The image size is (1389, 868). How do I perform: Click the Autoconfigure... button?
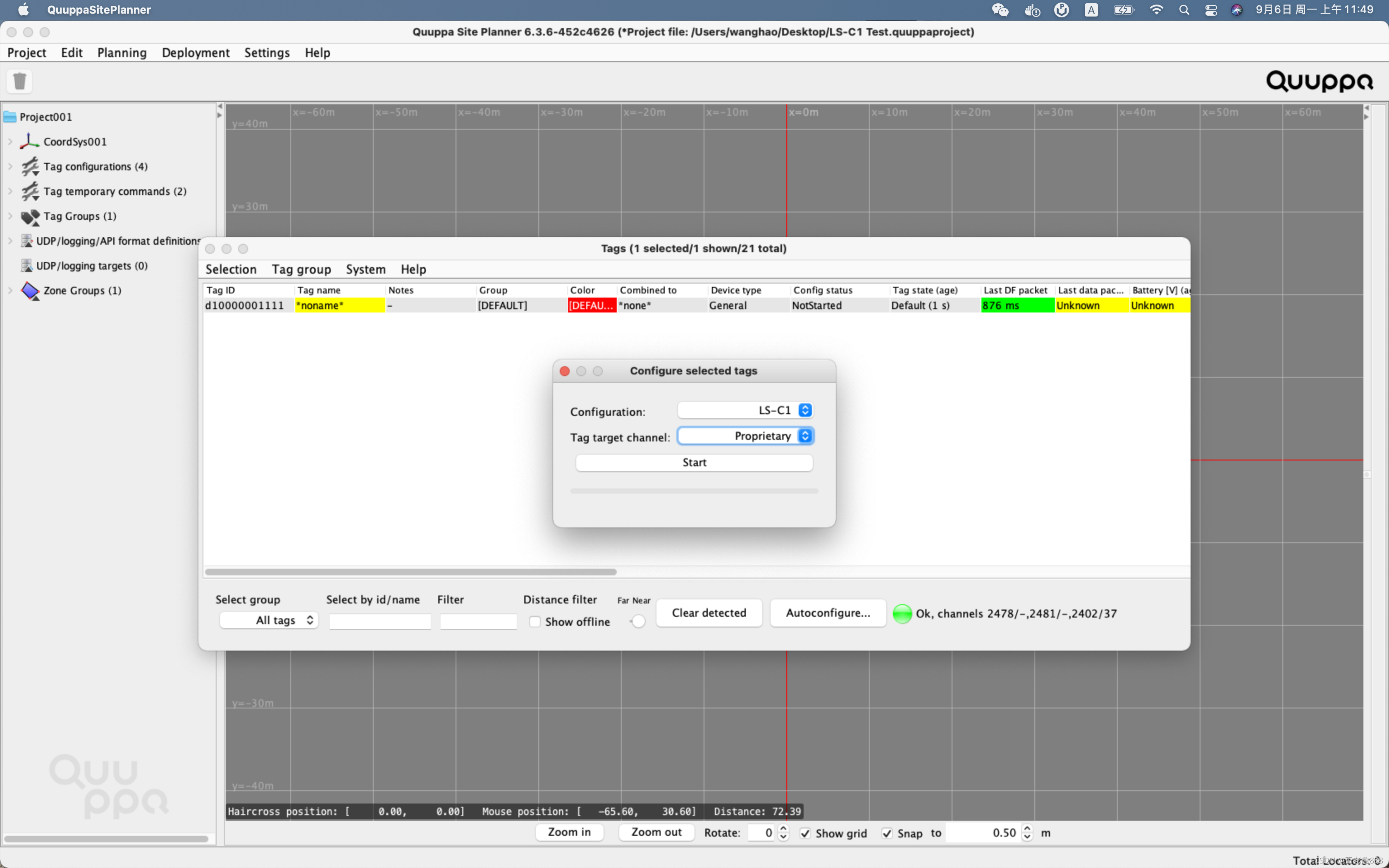pos(828,613)
